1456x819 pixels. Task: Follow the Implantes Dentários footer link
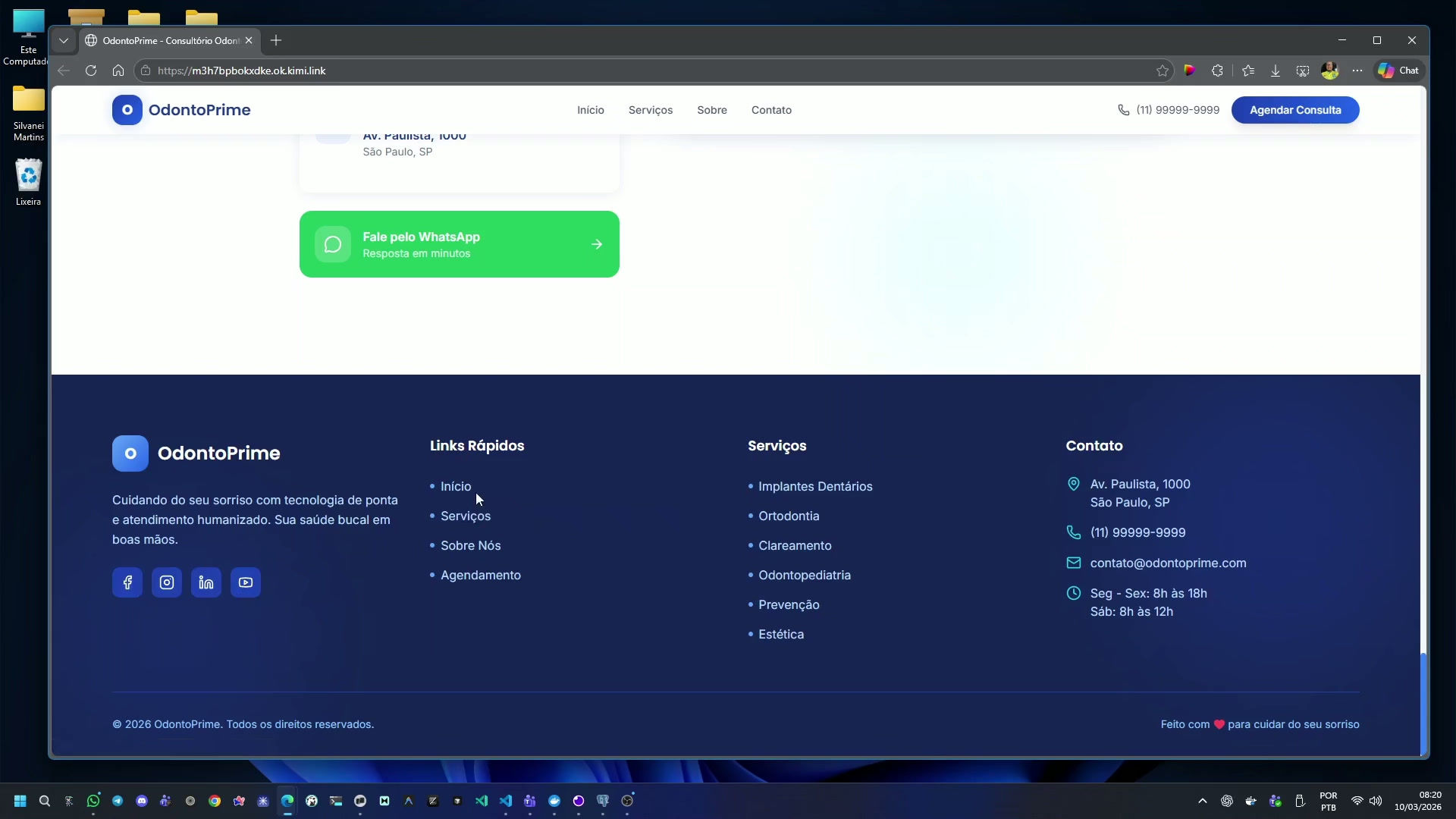point(817,487)
